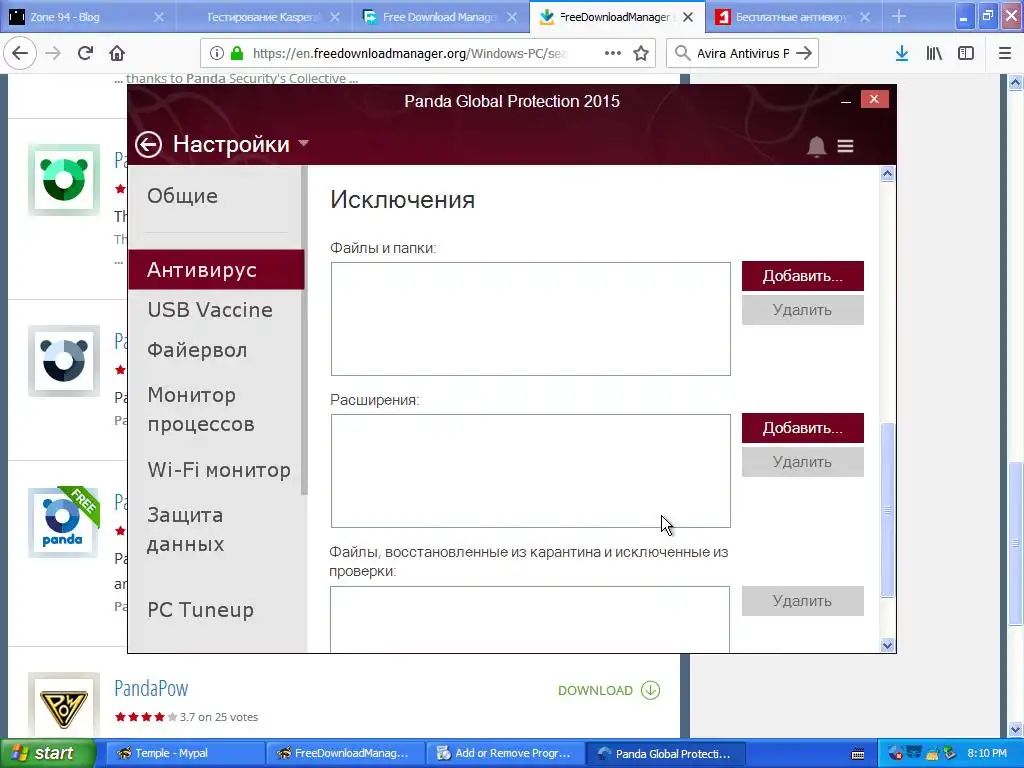Expand the Настройки dropdown arrow

(303, 143)
